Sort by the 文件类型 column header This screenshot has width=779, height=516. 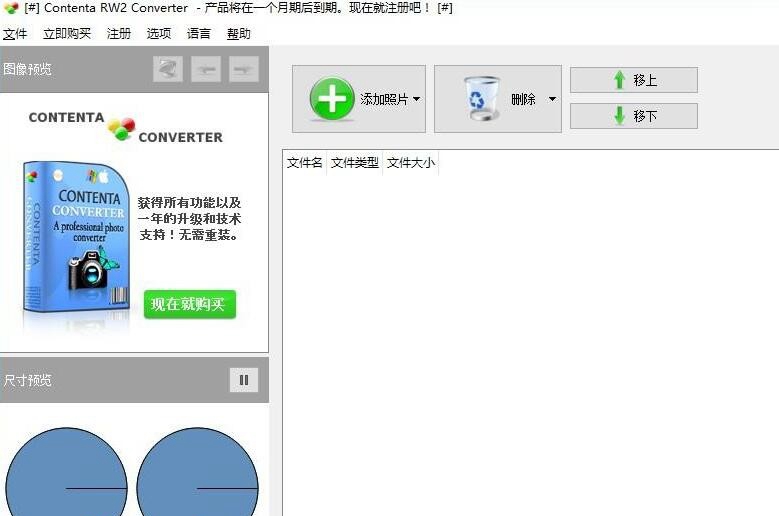click(x=355, y=162)
